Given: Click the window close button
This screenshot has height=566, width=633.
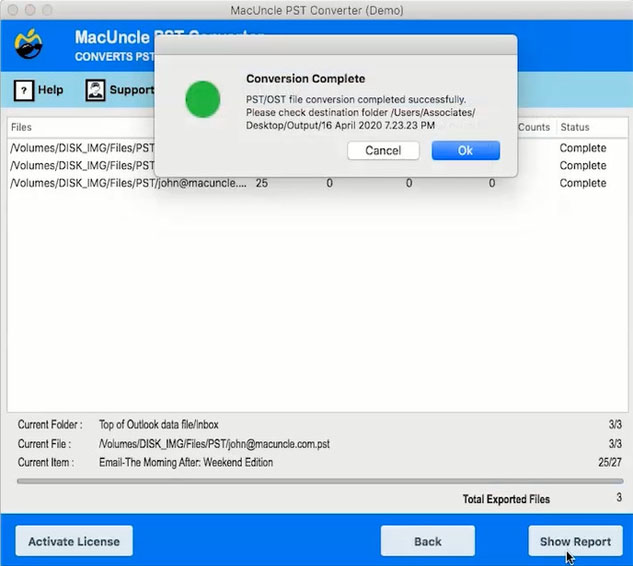Looking at the screenshot, I should [13, 10].
